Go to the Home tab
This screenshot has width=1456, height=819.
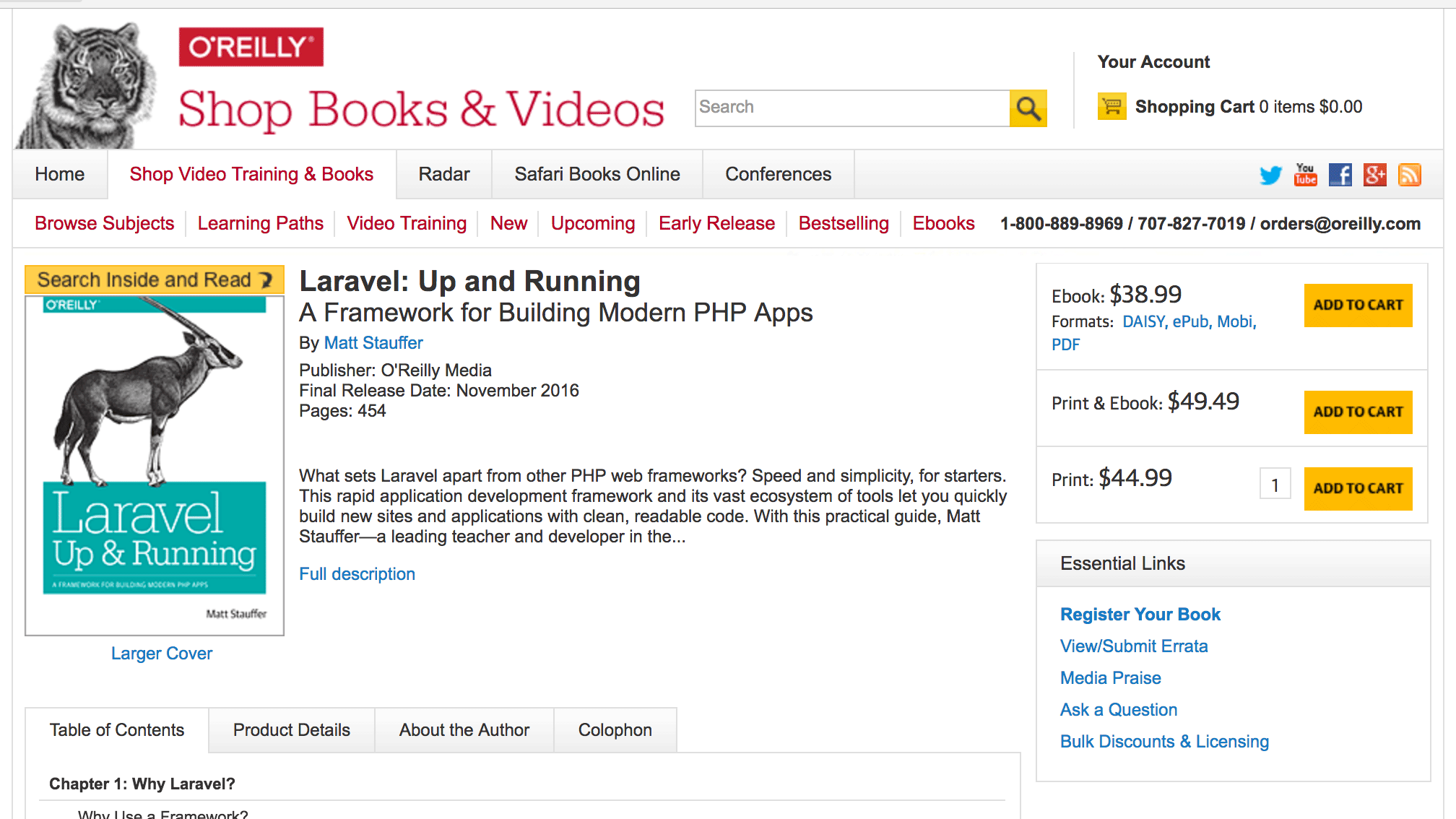60,174
